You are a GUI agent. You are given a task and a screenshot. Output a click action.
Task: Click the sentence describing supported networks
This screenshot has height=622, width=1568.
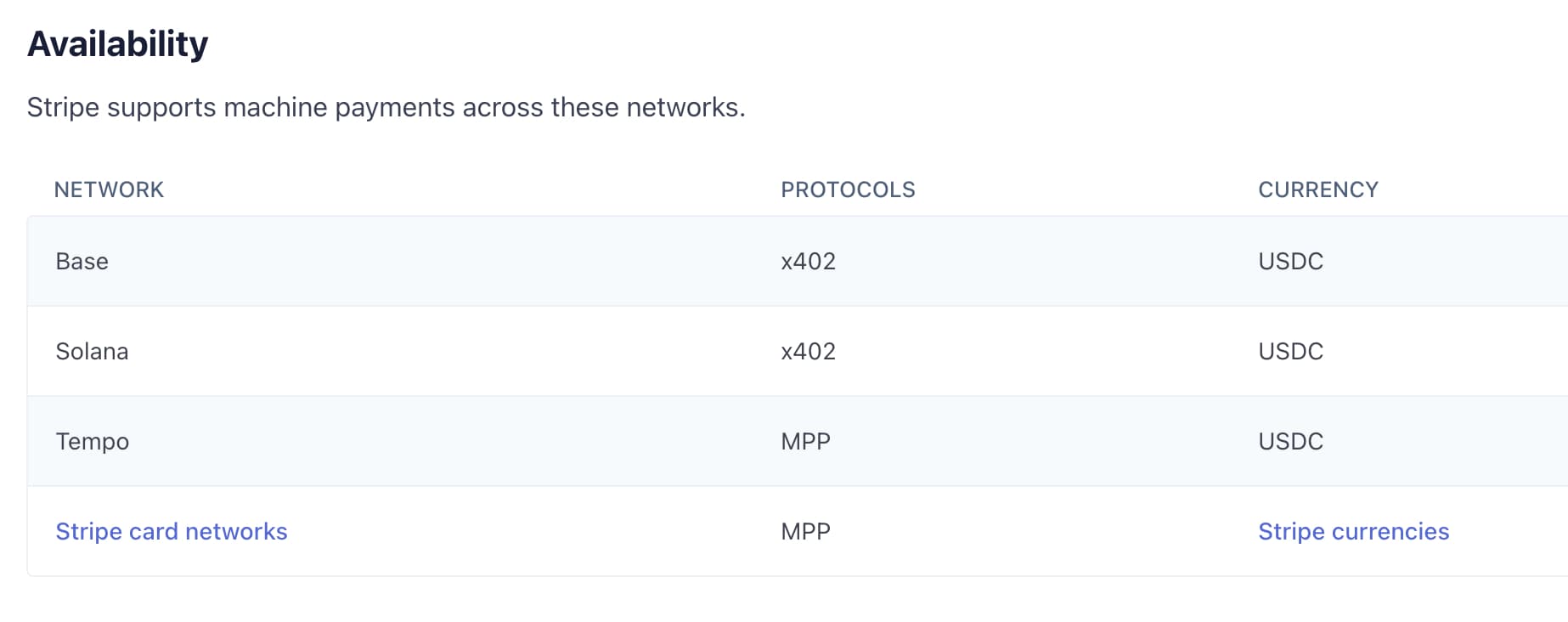point(386,108)
